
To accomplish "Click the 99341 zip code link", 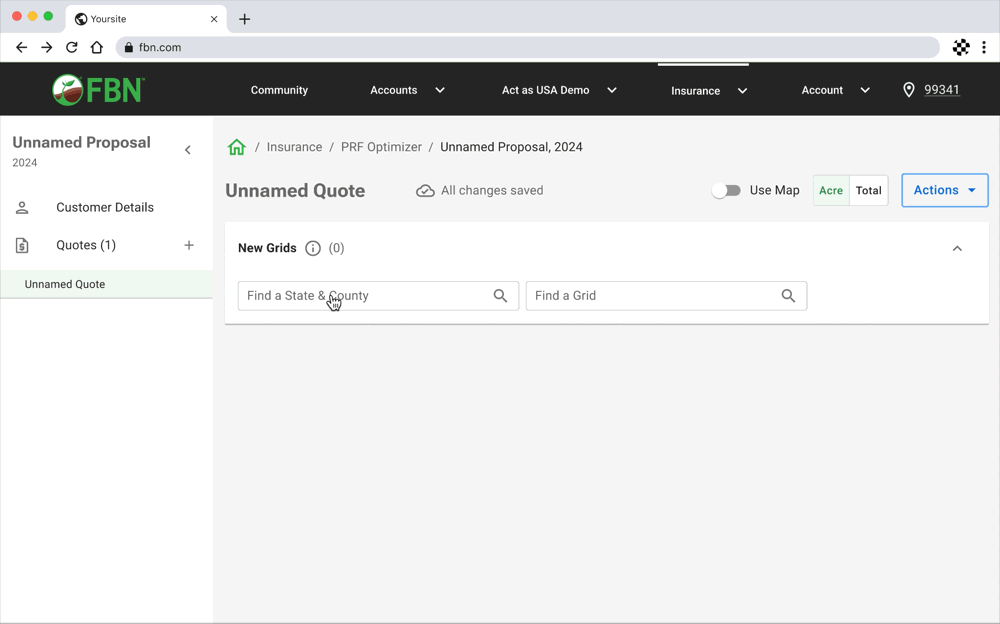I will (941, 90).
